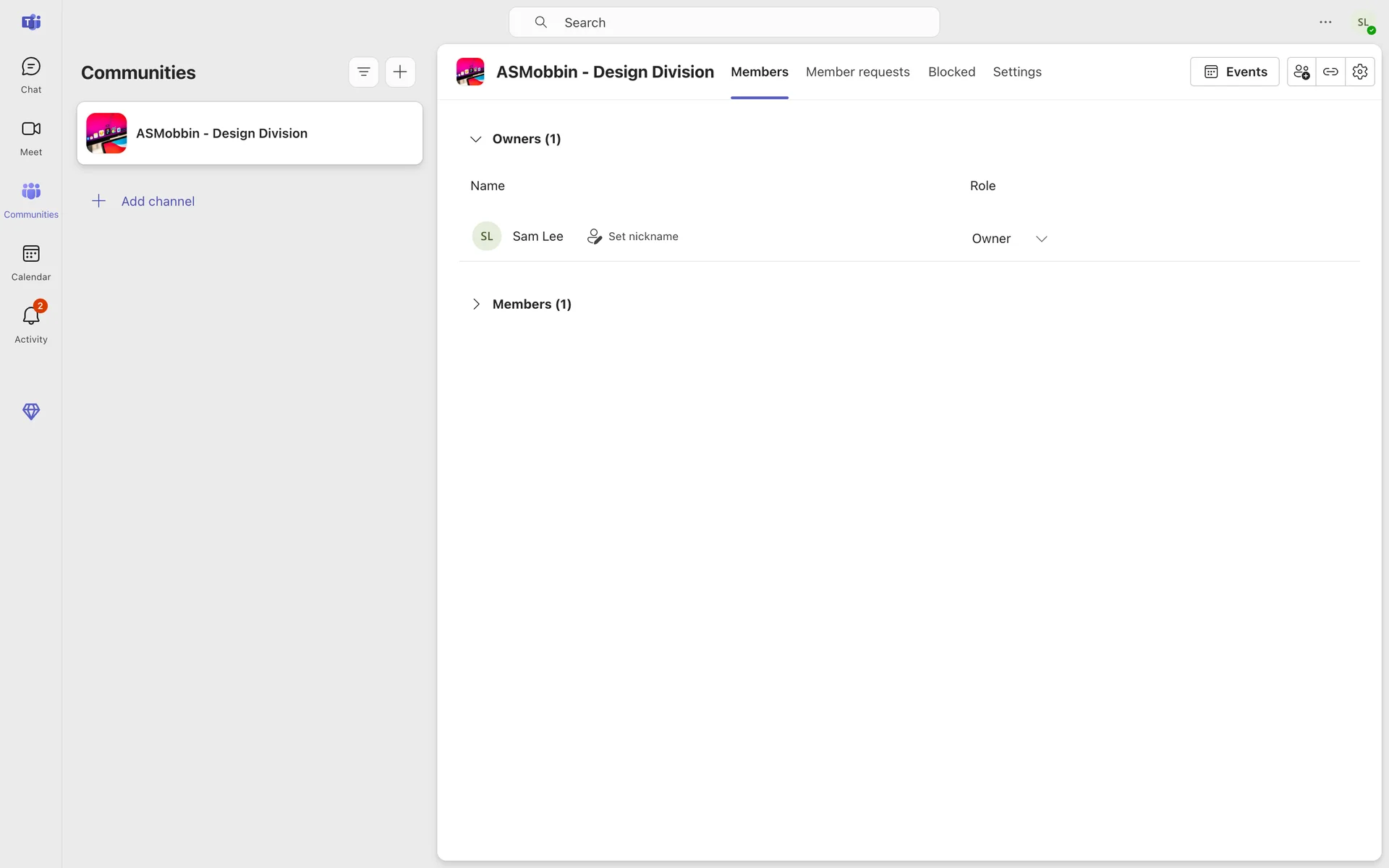Open the Chat section in sidebar
Screen dimensions: 1389x868
pos(30,75)
